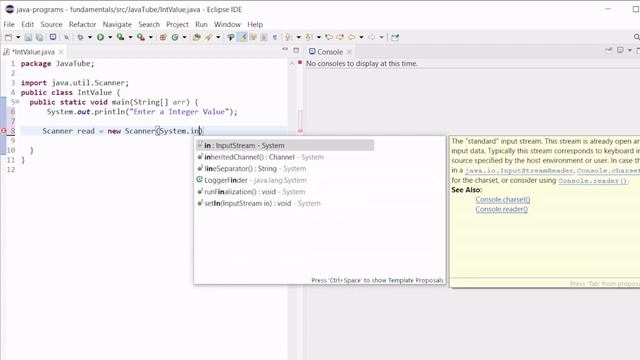Open the New dropdown arrow

pos(18,37)
